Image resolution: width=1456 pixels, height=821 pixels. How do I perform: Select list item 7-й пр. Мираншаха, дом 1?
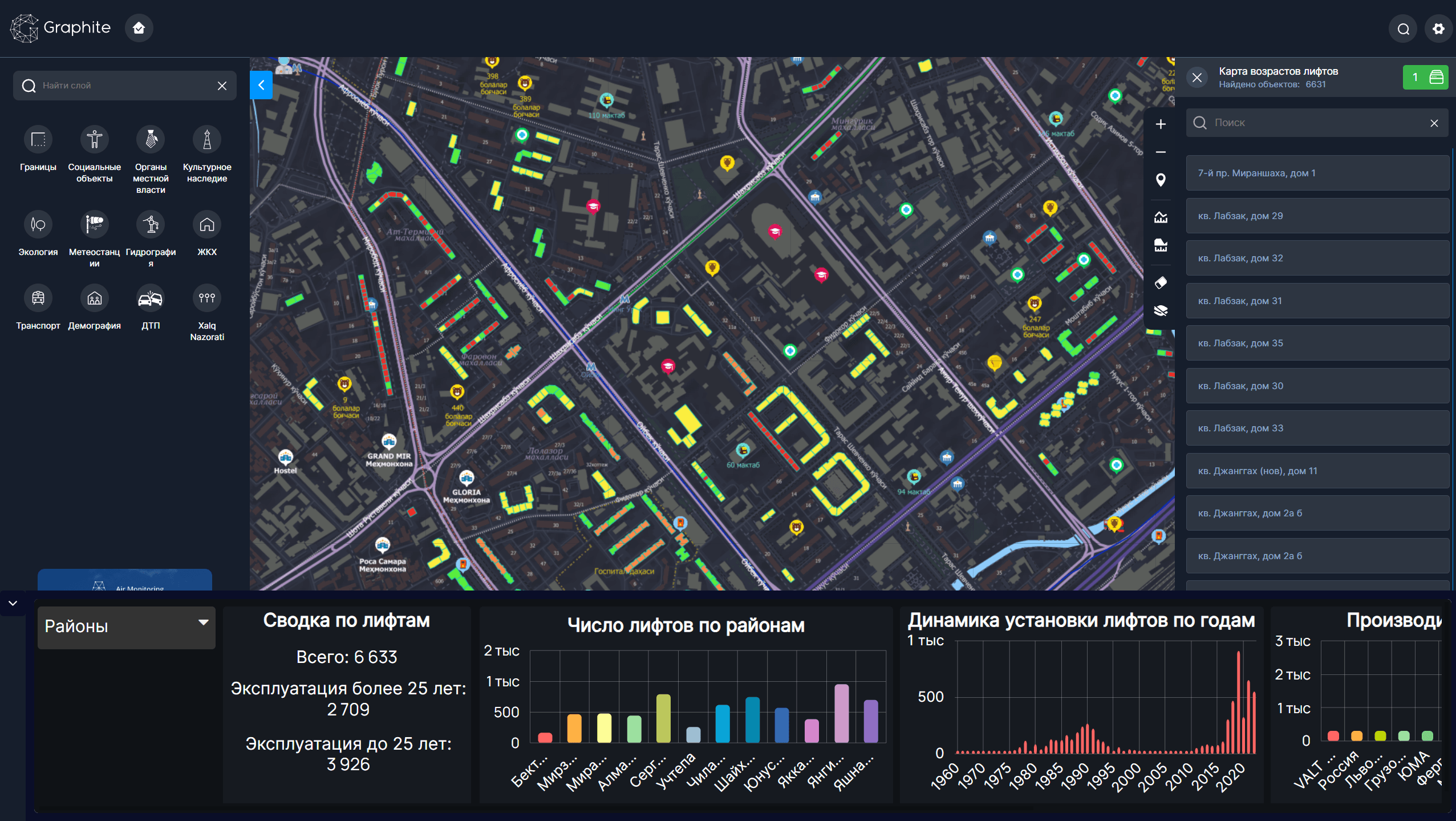coord(1317,173)
